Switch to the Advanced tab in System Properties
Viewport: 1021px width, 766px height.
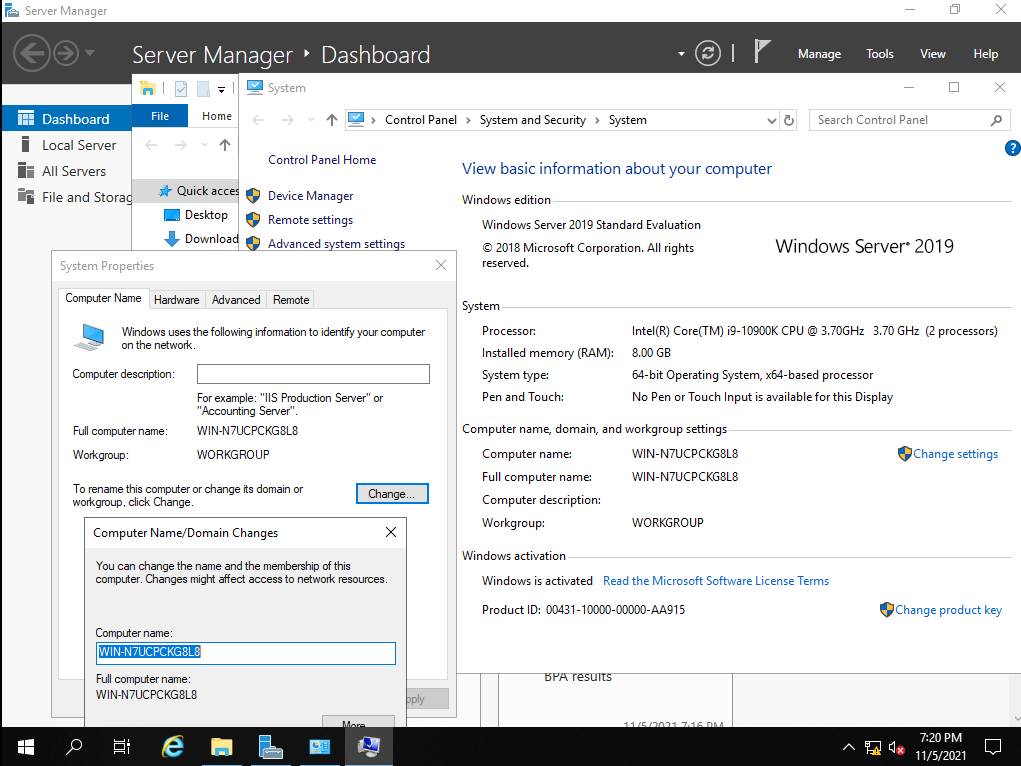[236, 300]
